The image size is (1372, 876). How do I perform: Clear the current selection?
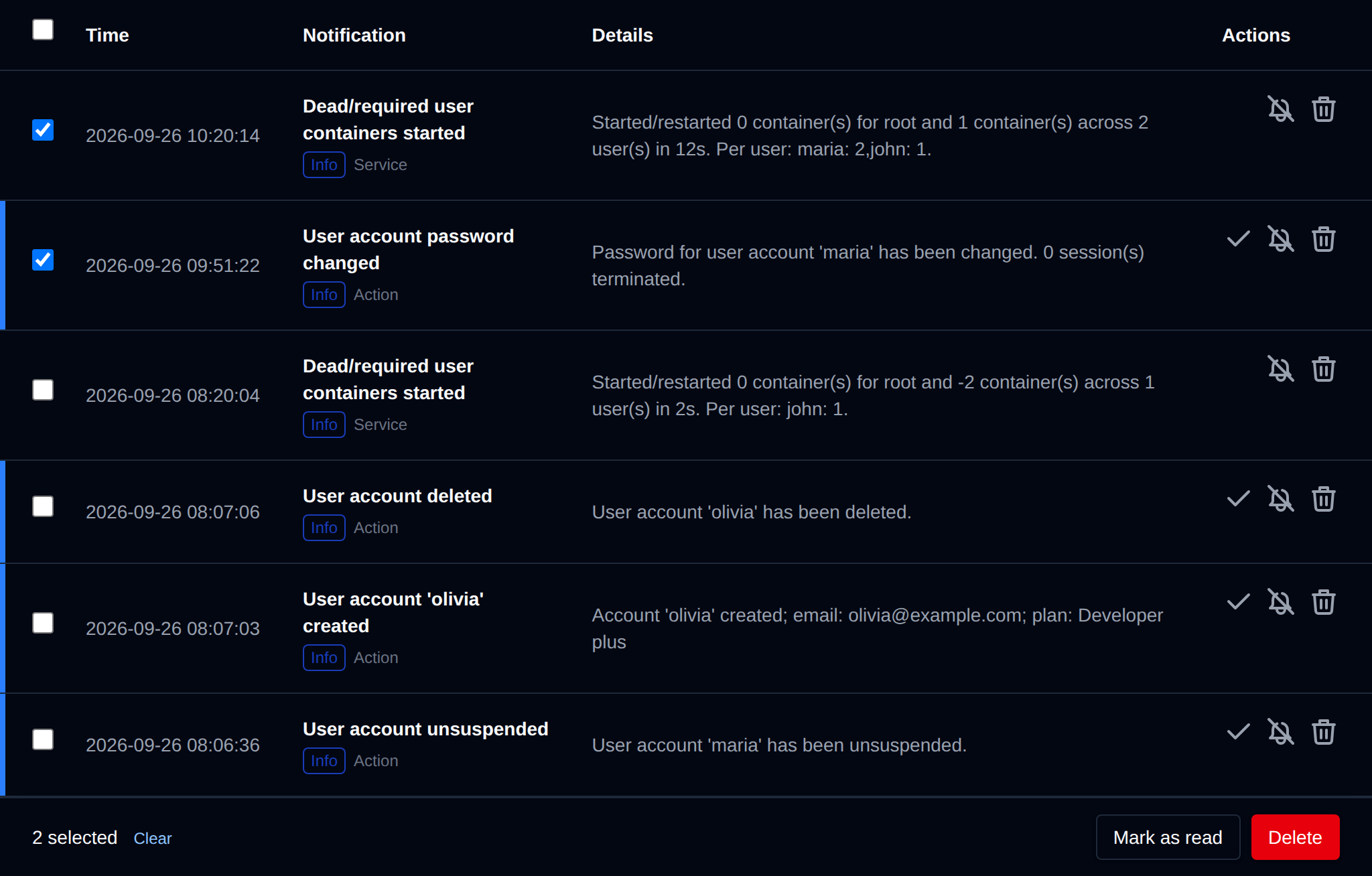(153, 838)
